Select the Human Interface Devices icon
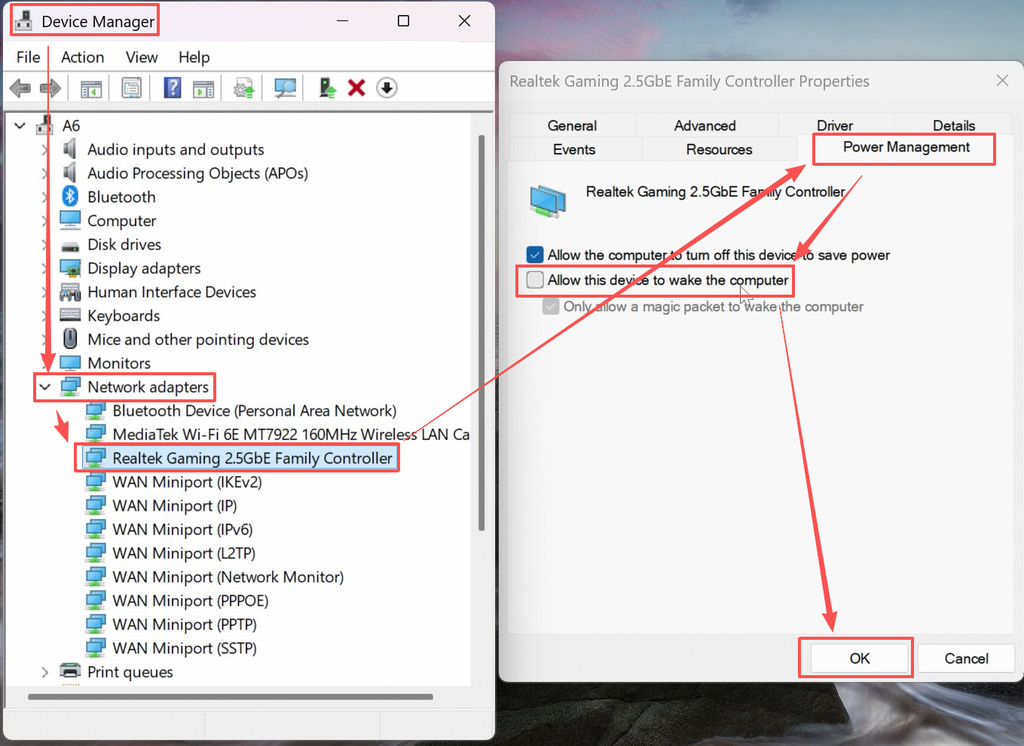Image resolution: width=1024 pixels, height=746 pixels. 70,291
